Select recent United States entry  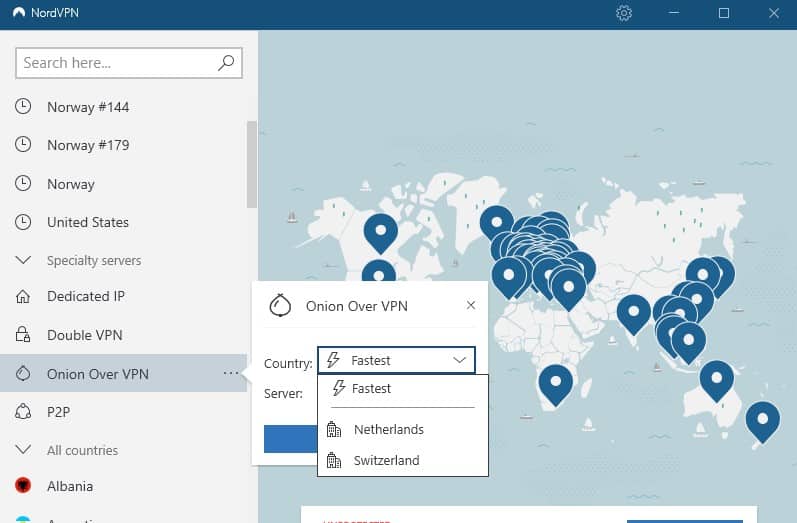pos(88,222)
